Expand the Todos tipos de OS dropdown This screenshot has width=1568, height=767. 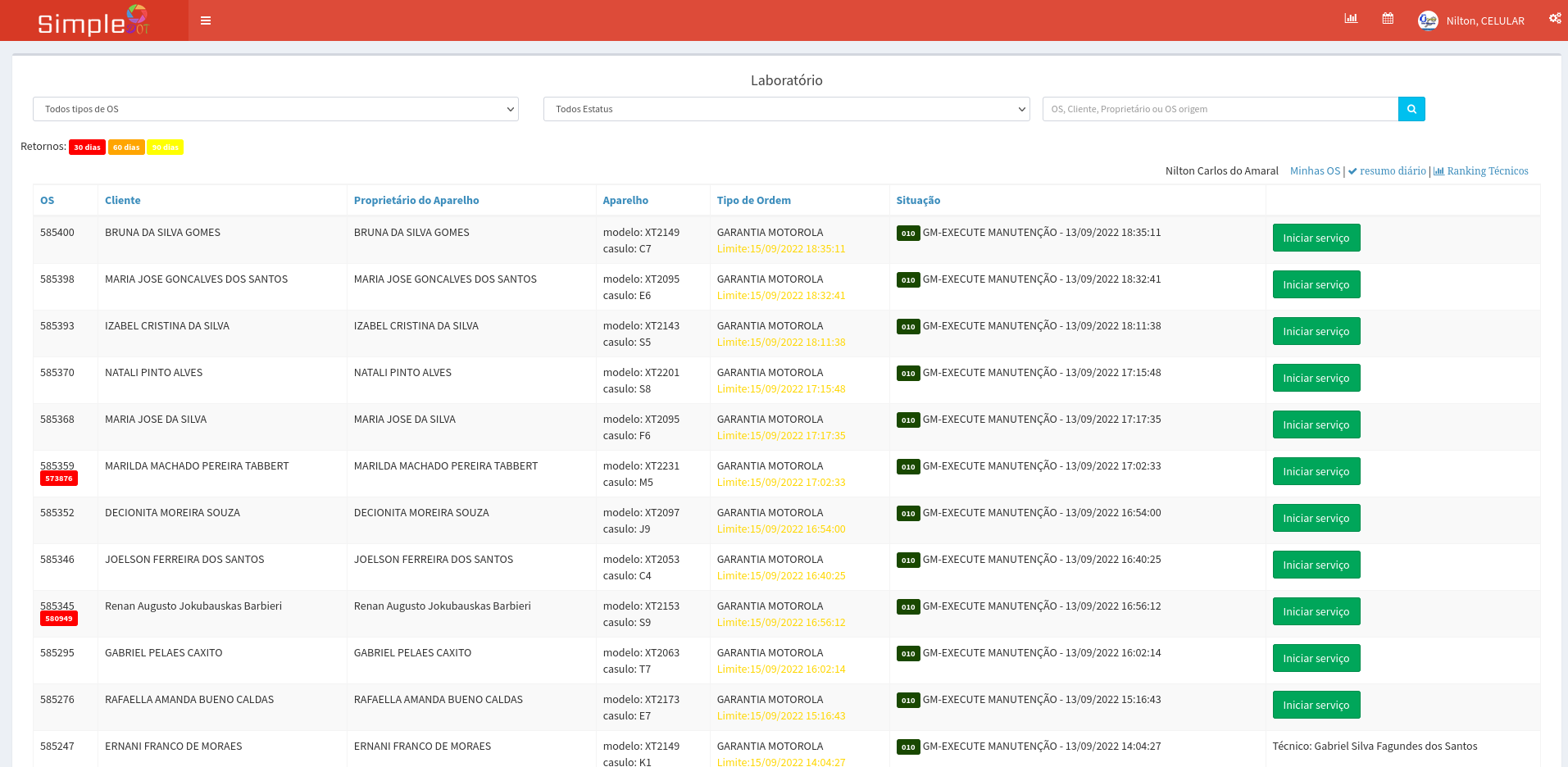(275, 109)
